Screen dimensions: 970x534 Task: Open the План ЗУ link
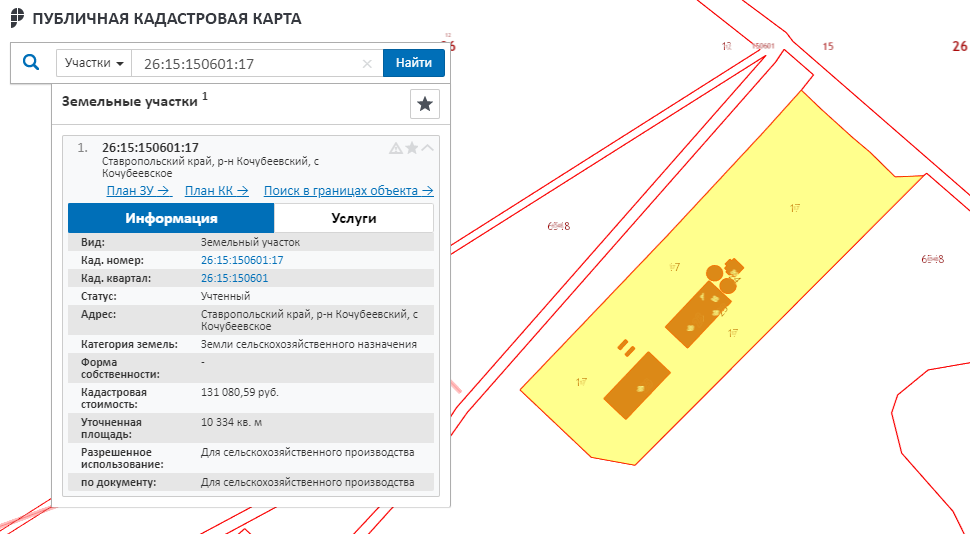pyautogui.click(x=139, y=191)
